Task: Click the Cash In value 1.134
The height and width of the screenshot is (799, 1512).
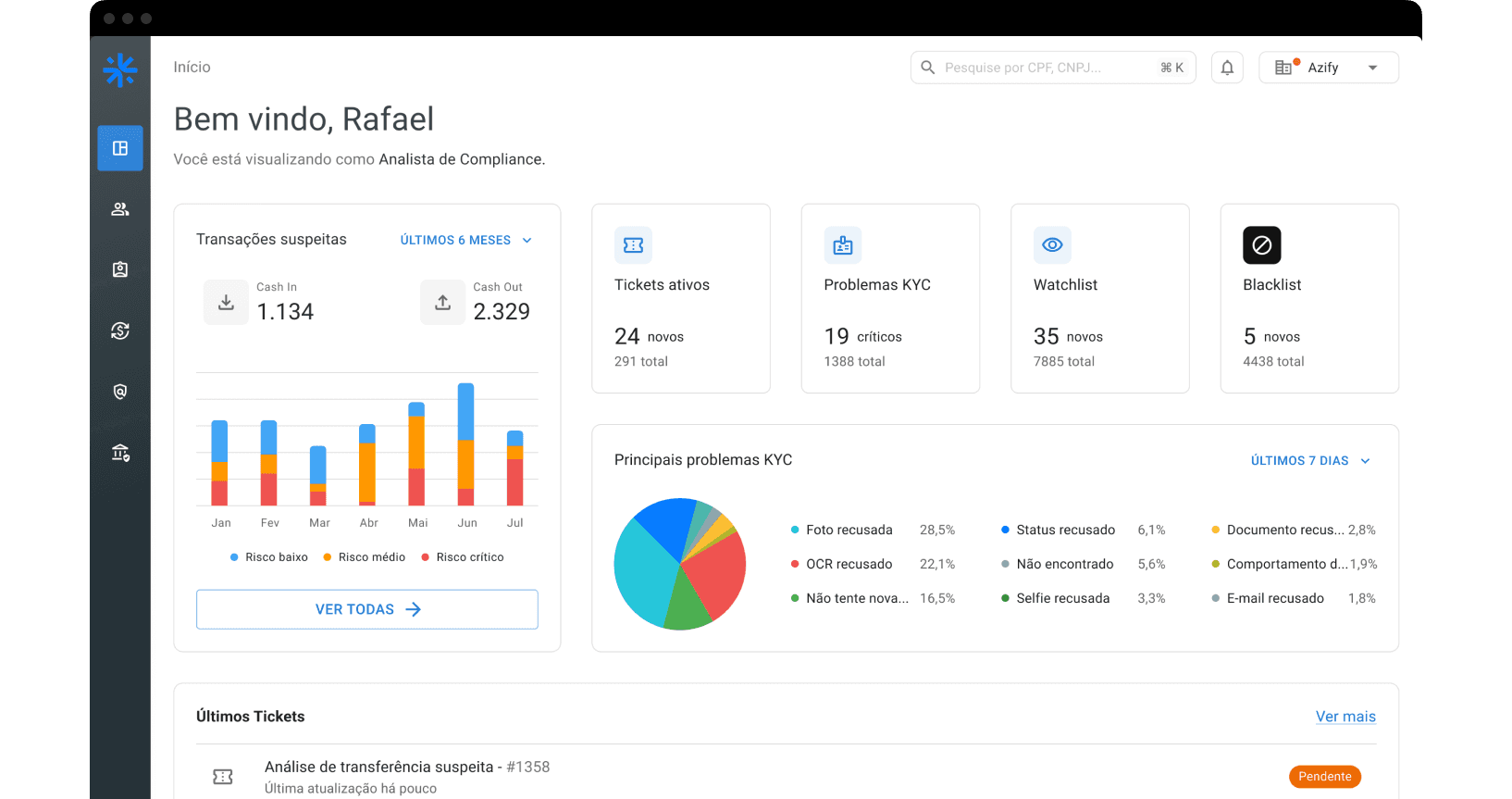Action: pyautogui.click(x=285, y=312)
